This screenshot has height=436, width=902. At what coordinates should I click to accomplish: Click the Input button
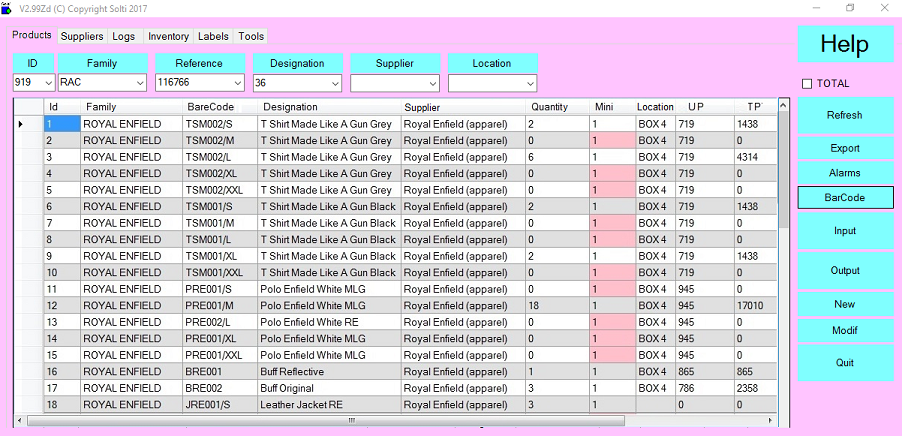844,231
